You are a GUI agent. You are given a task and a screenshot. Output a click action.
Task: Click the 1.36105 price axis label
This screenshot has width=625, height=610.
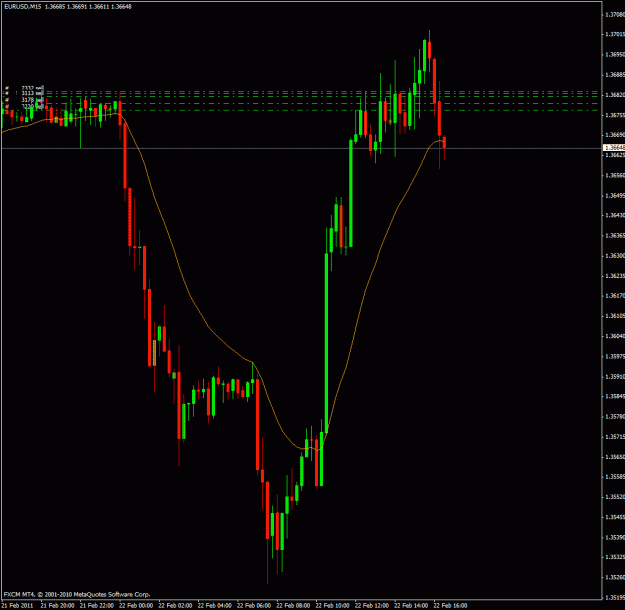[x=615, y=316]
